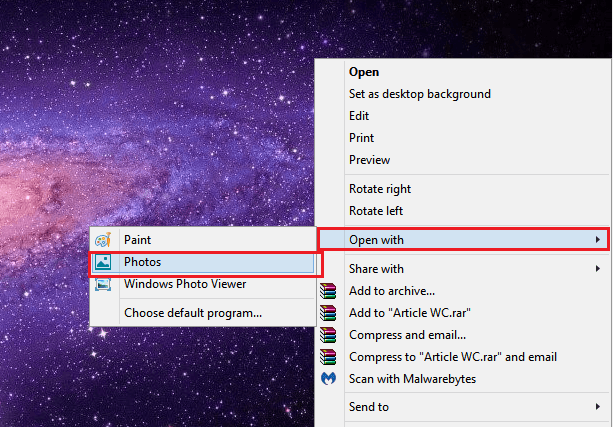The height and width of the screenshot is (427, 613).
Task: Click the Windows Photo Viewer icon
Action: 103,284
